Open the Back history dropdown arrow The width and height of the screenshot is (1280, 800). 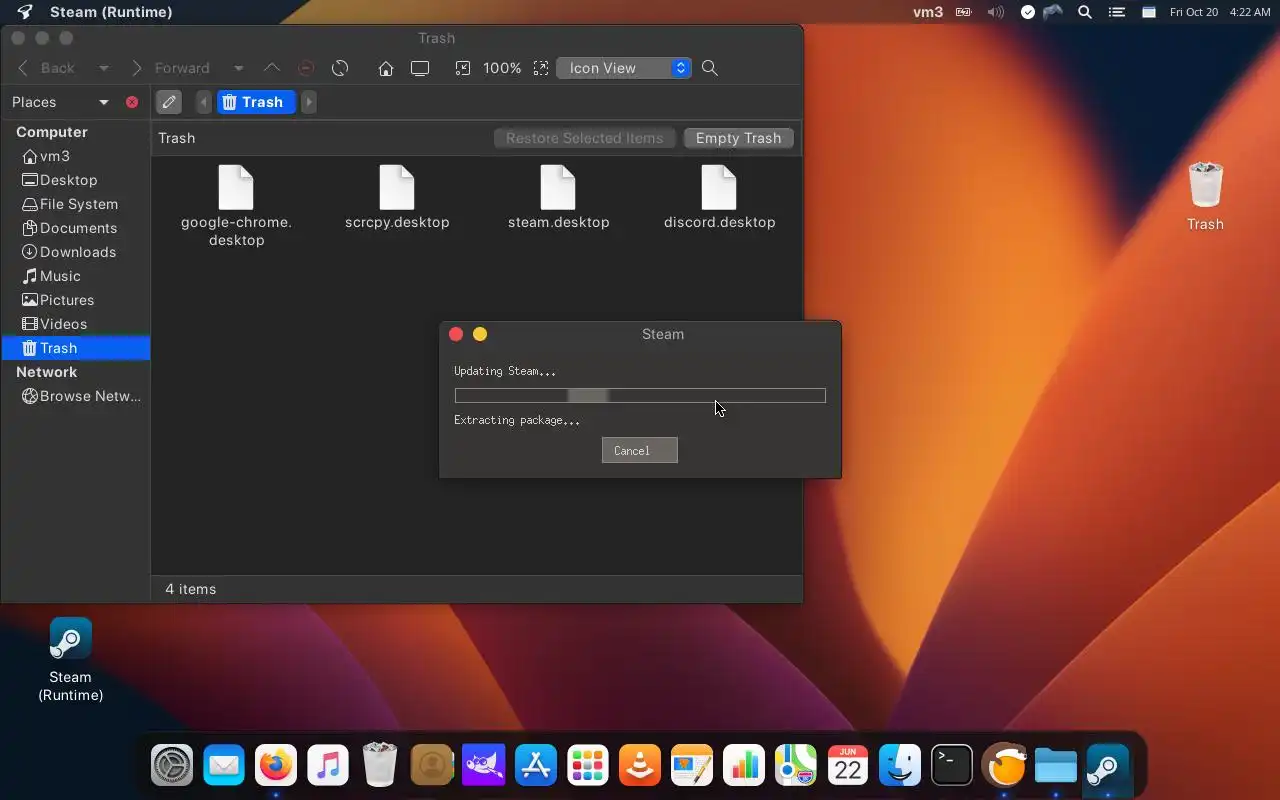(103, 68)
